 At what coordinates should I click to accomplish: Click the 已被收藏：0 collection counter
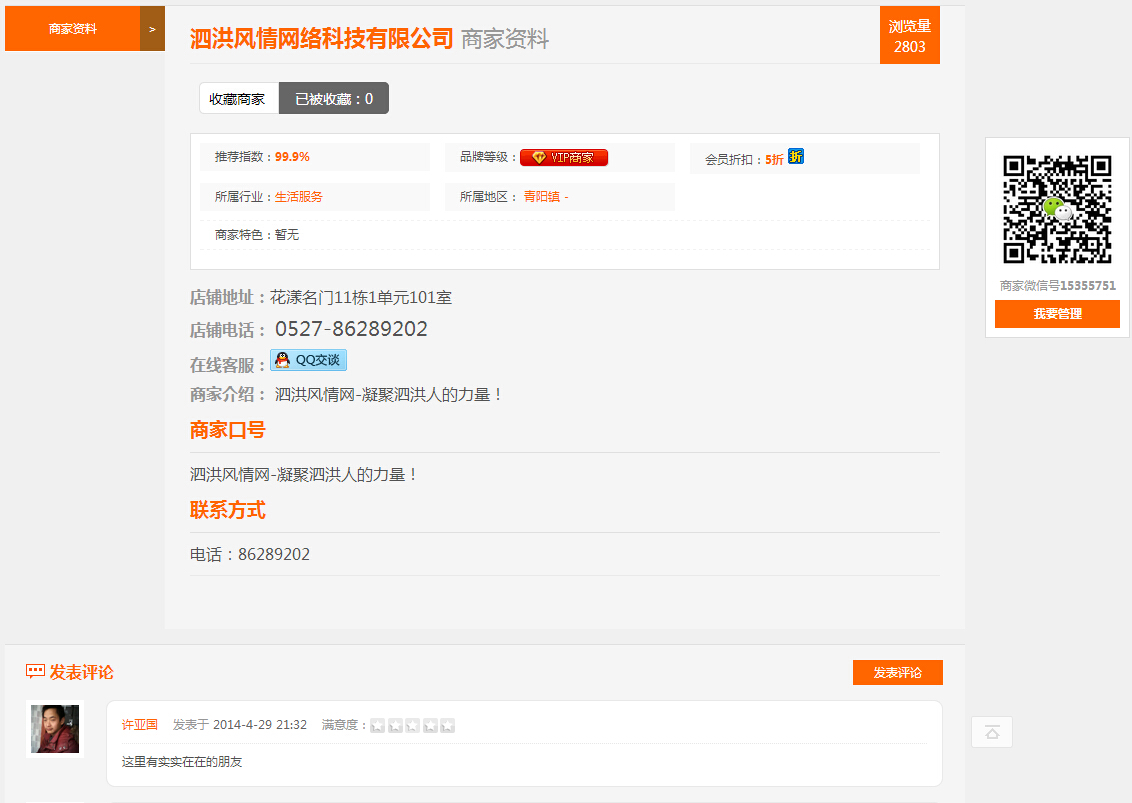(333, 98)
